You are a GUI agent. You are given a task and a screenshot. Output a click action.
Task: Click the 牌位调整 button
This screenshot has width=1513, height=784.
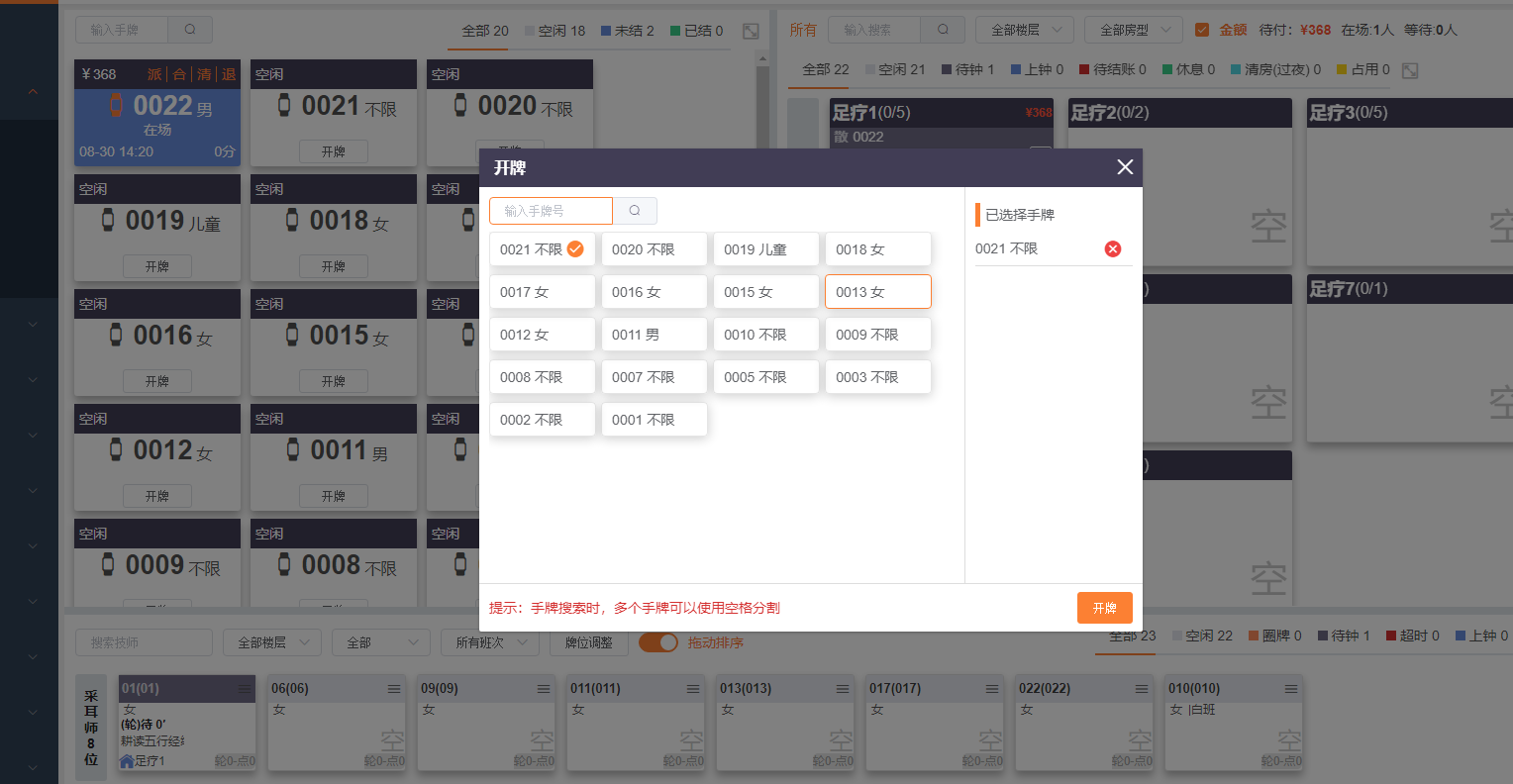coord(589,642)
